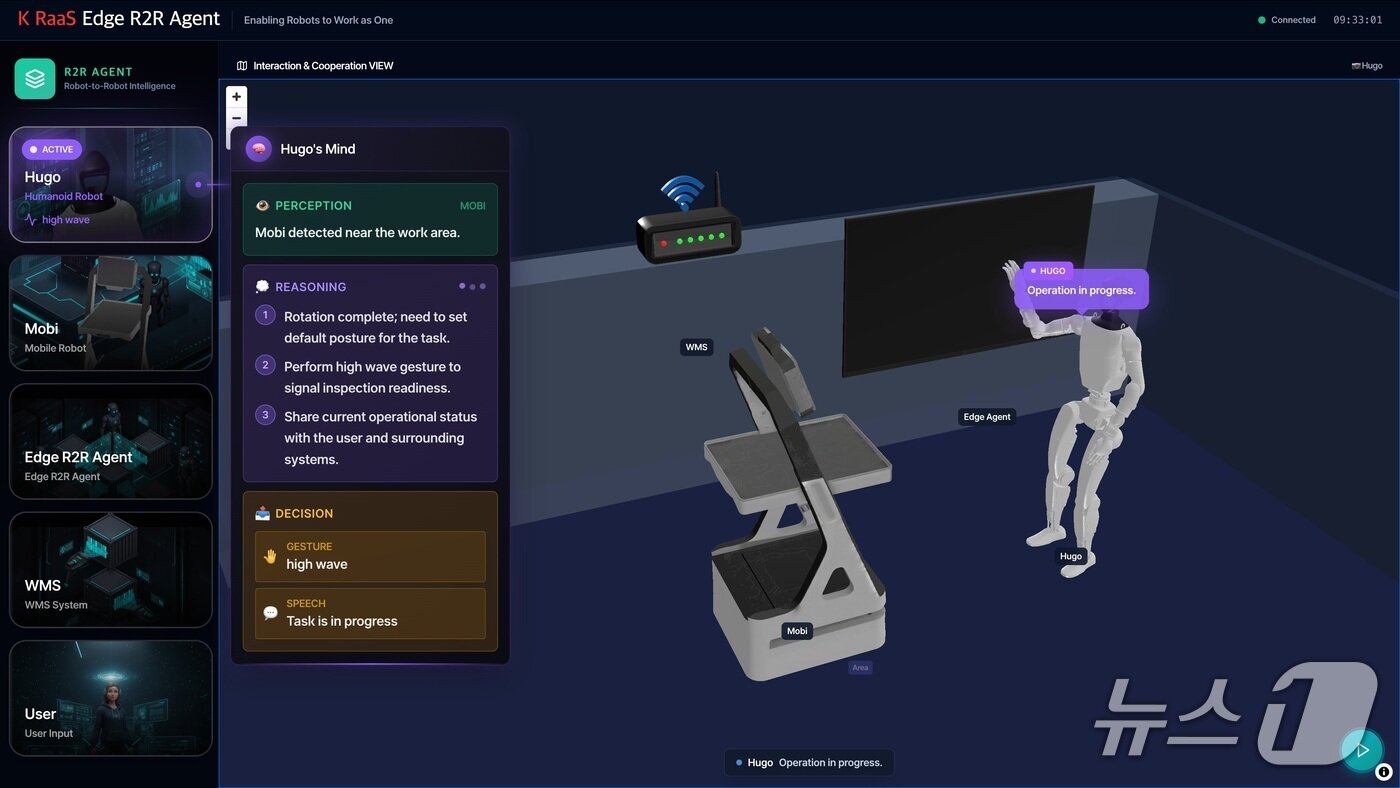1400x788 pixels.
Task: Click the map icon beside Interaction & Cooperation VIEW
Action: point(242,66)
